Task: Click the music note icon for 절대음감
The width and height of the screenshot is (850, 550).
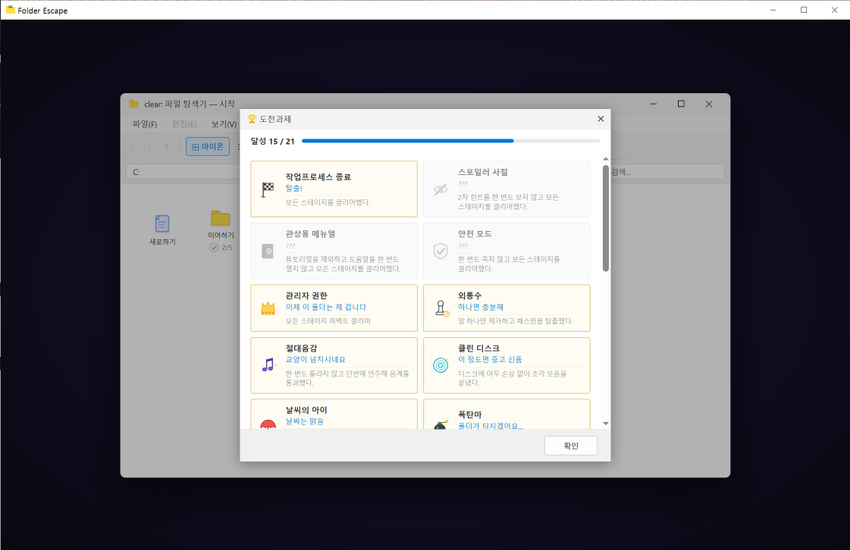Action: pyautogui.click(x=268, y=365)
